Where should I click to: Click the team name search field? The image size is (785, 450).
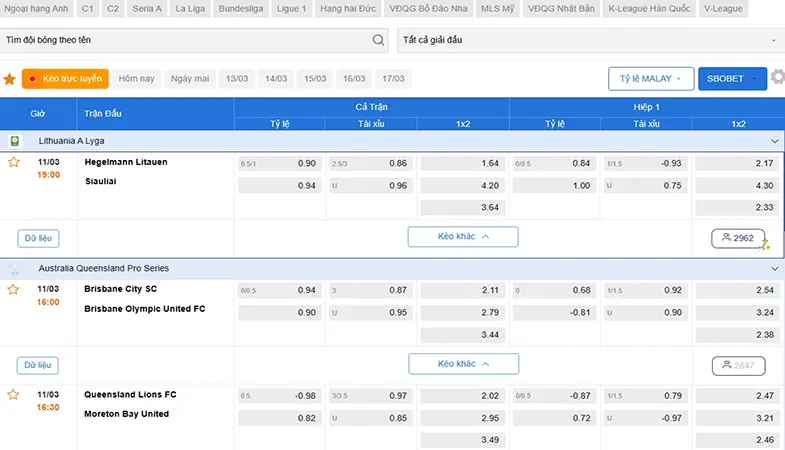(194, 40)
